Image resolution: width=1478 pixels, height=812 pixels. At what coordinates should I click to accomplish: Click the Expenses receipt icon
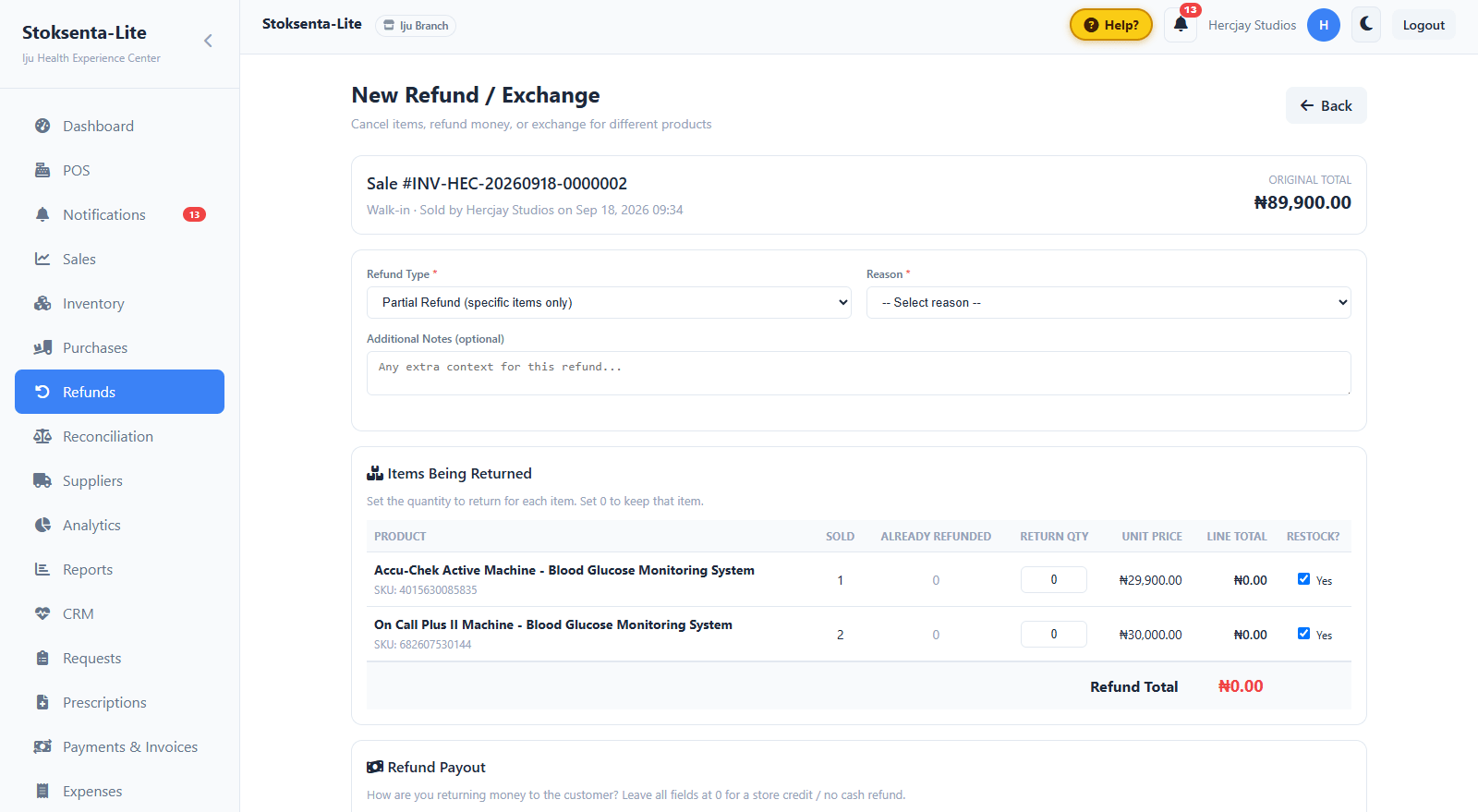tap(42, 791)
